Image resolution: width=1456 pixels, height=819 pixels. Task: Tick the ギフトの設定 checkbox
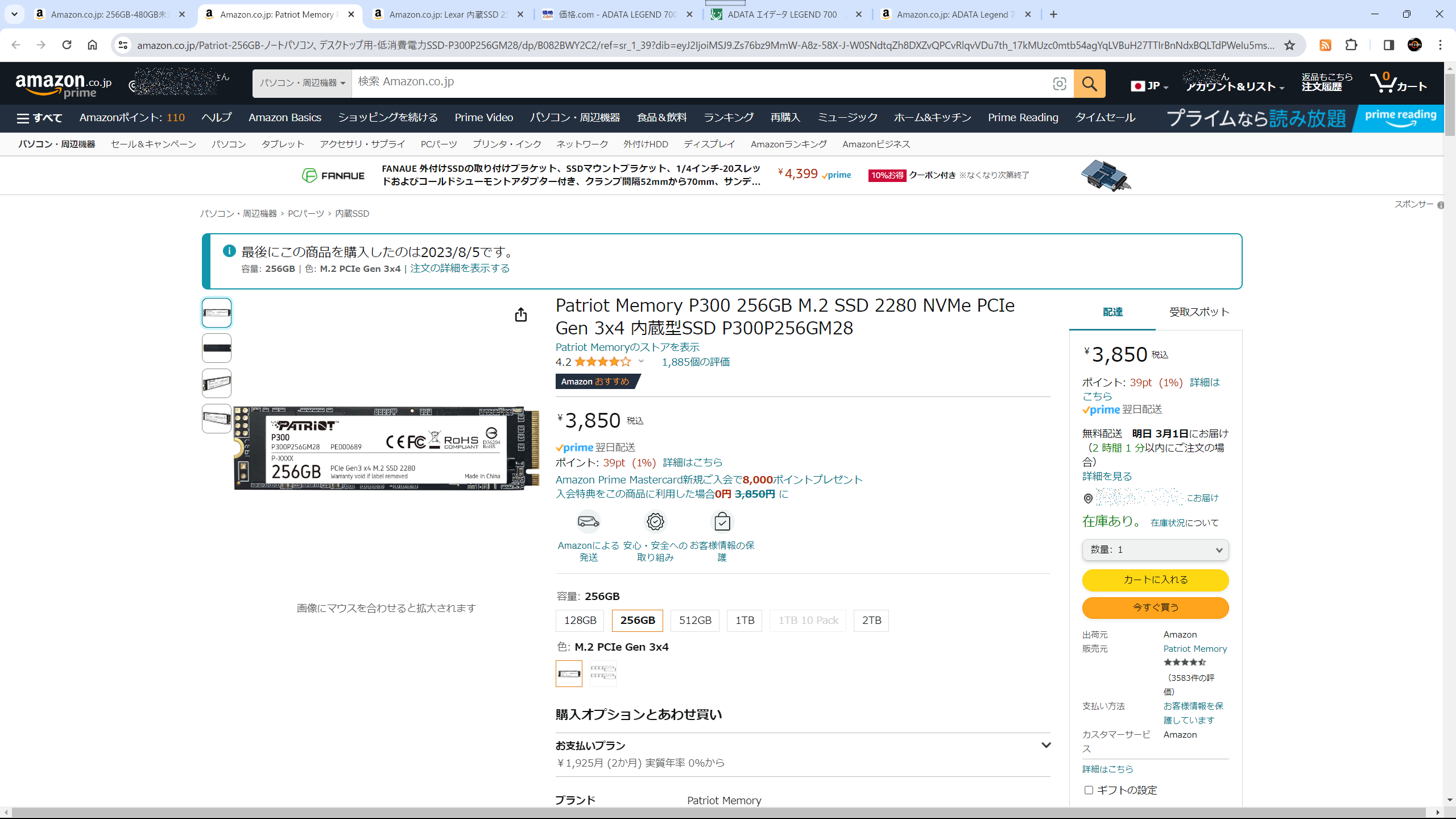click(1089, 790)
